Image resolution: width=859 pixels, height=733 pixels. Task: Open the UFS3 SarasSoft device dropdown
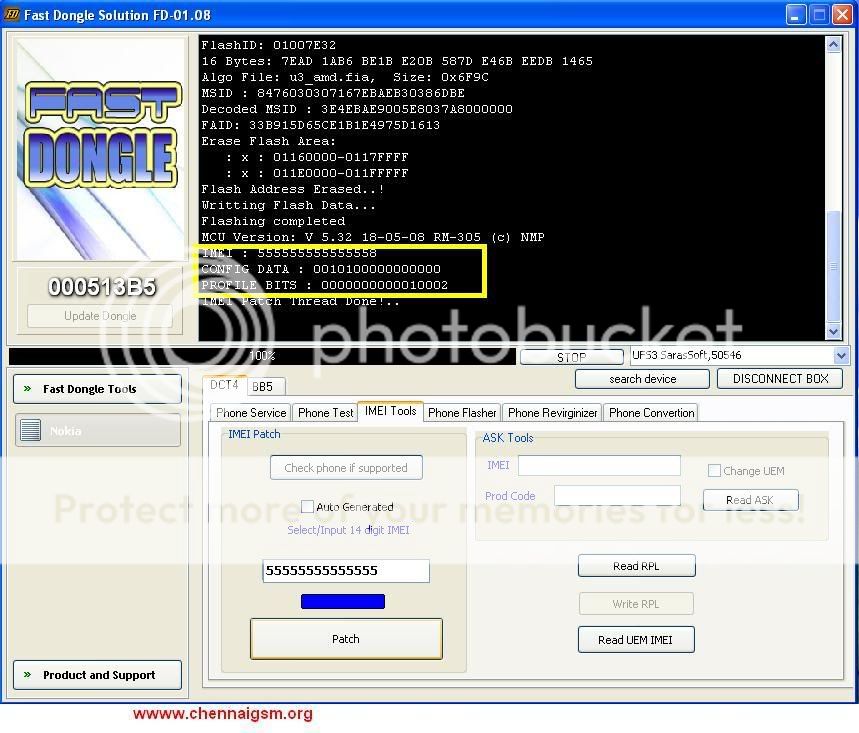tap(841, 356)
